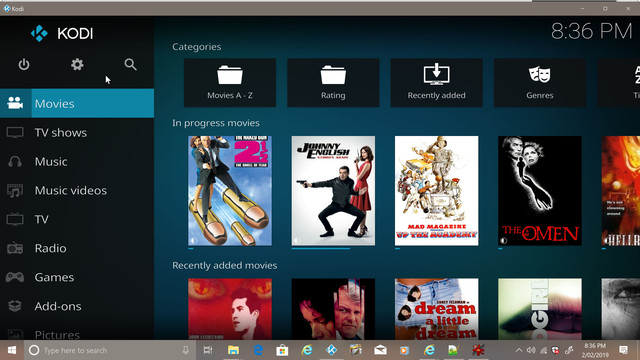The height and width of the screenshot is (360, 640).
Task: Open the Genres masks category
Action: [540, 83]
